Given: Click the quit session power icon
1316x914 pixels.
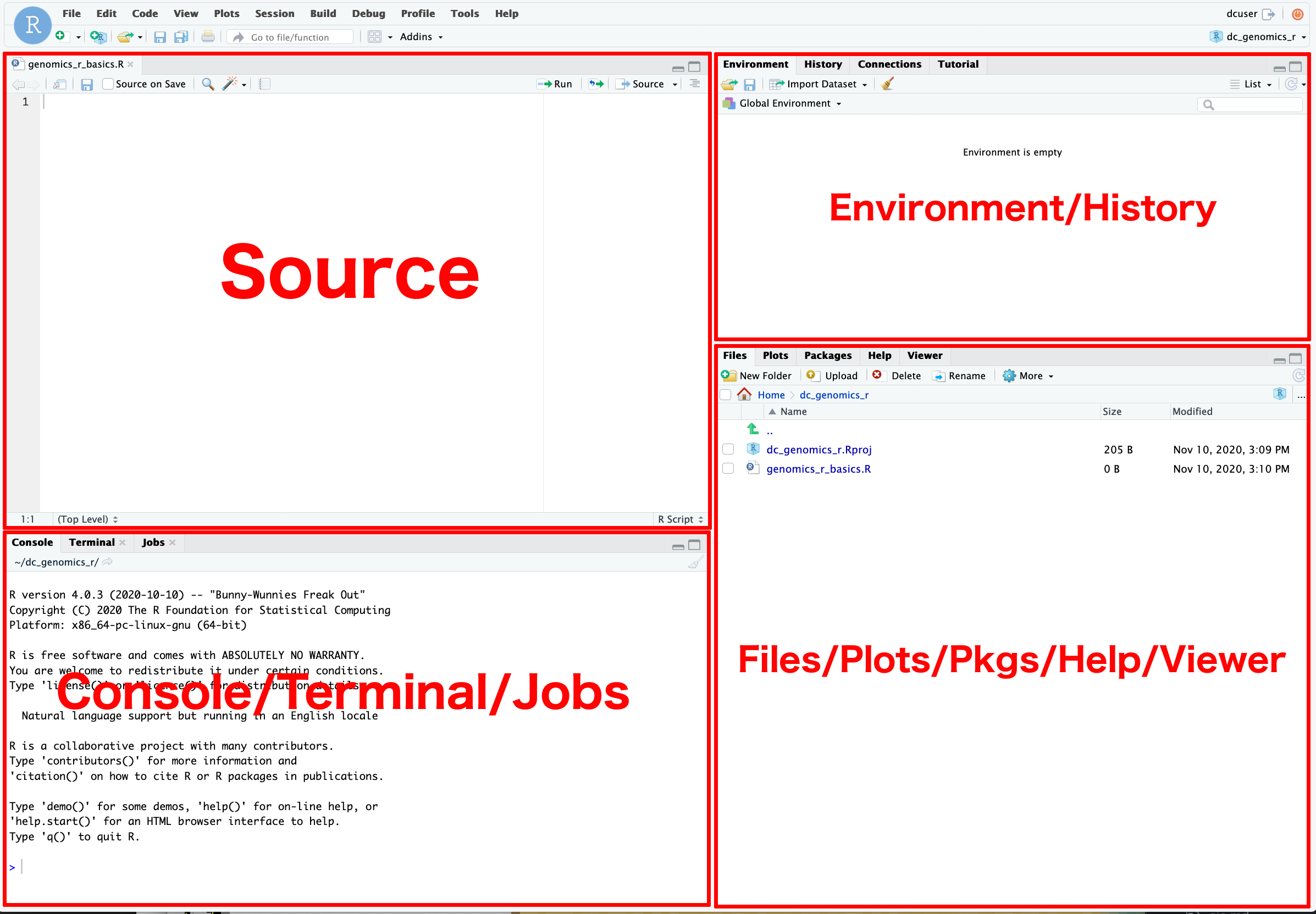Looking at the screenshot, I should point(1297,14).
